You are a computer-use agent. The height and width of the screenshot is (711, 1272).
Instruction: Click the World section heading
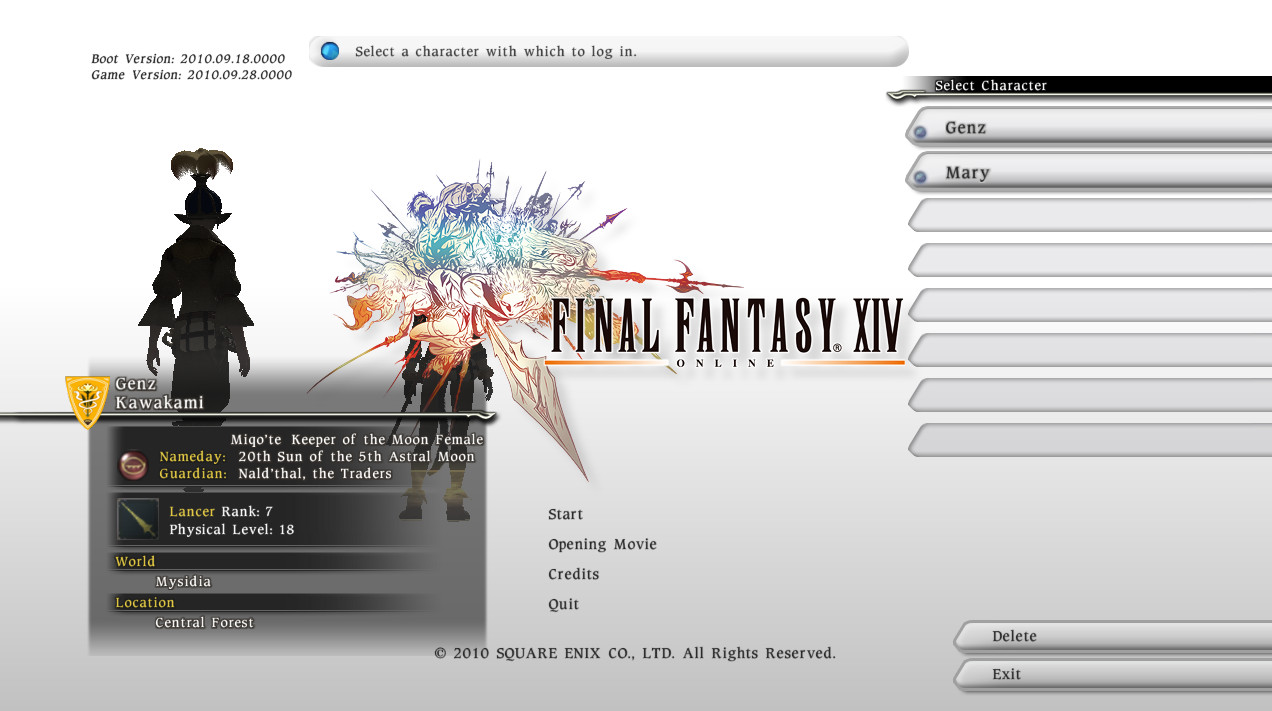[x=135, y=562]
